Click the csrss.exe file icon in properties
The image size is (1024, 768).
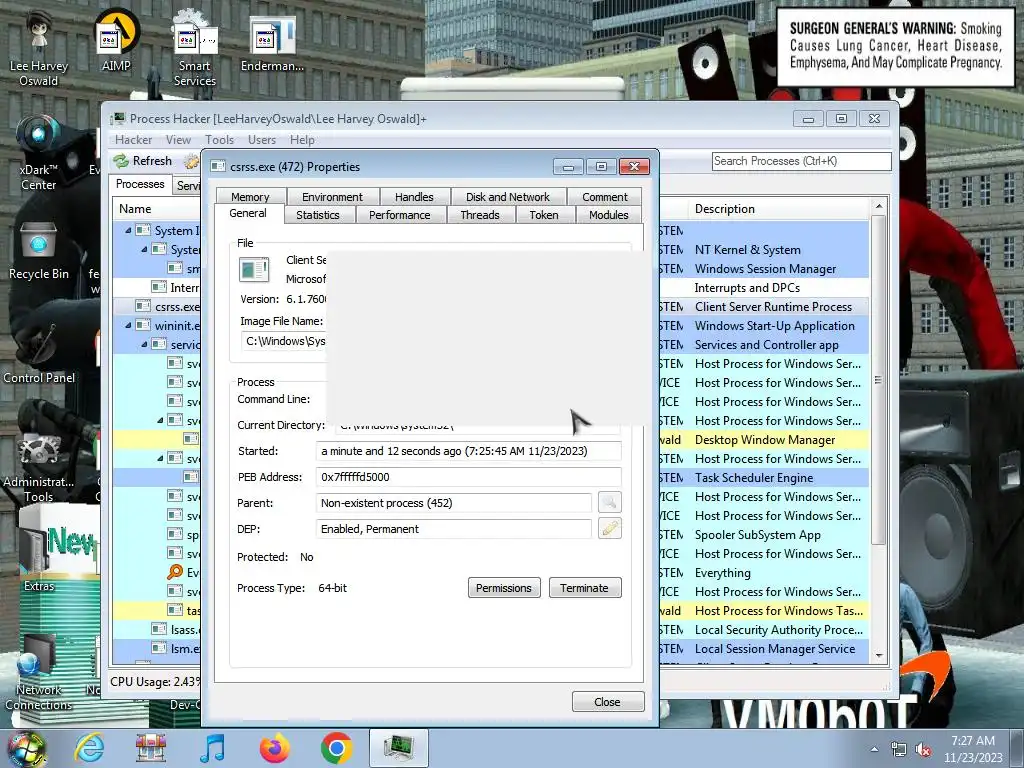coord(254,269)
